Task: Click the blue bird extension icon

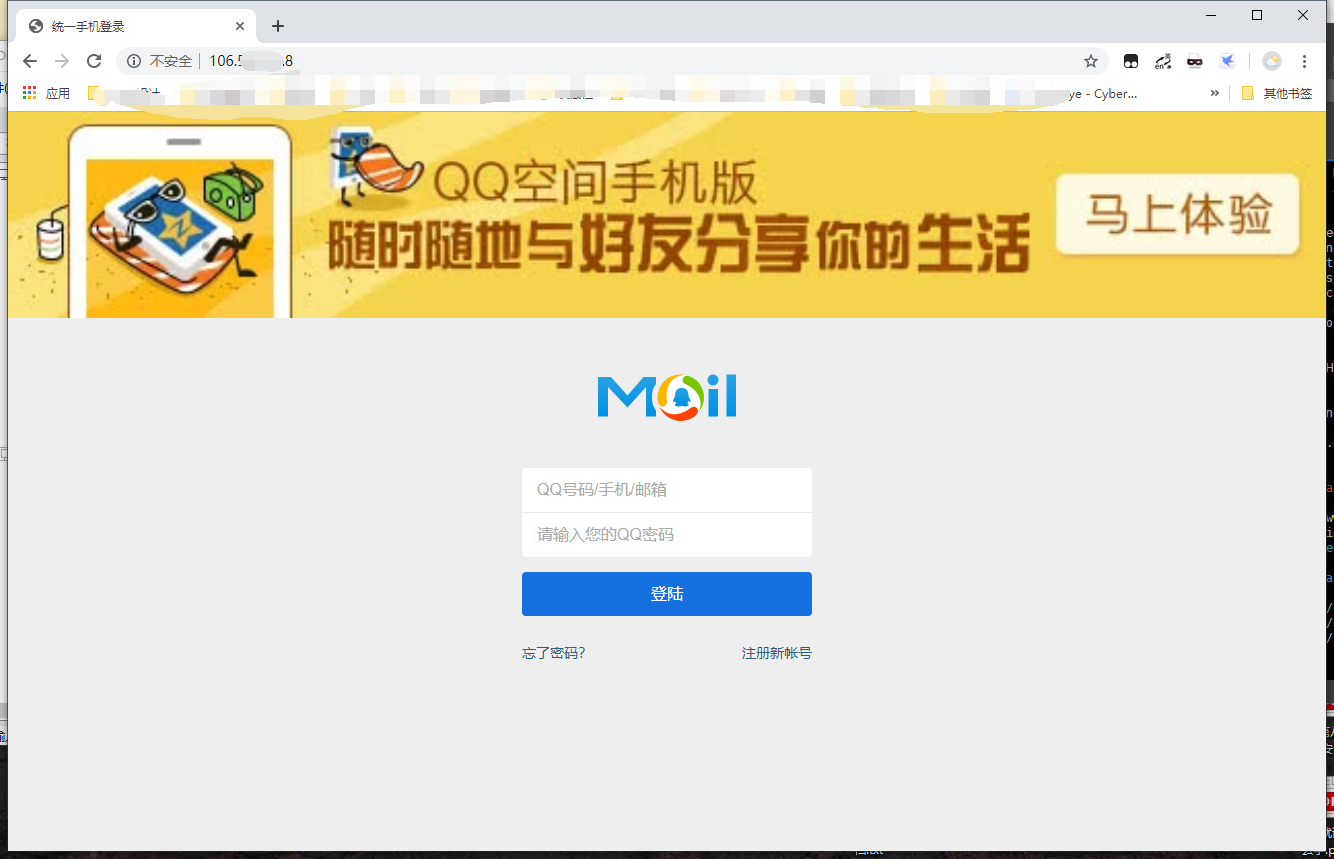Action: point(1227,61)
